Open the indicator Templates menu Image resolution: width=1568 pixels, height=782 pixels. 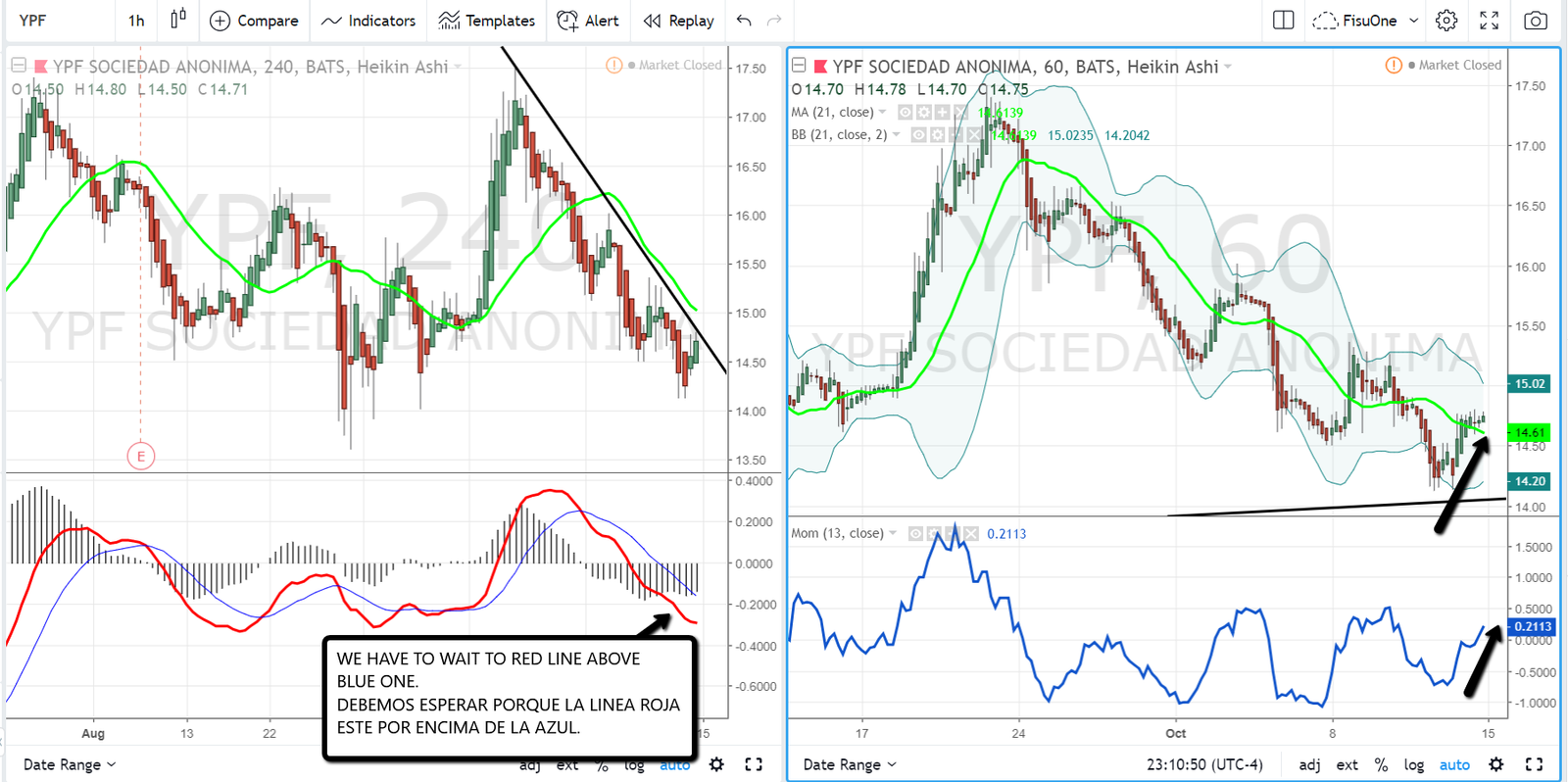click(486, 21)
